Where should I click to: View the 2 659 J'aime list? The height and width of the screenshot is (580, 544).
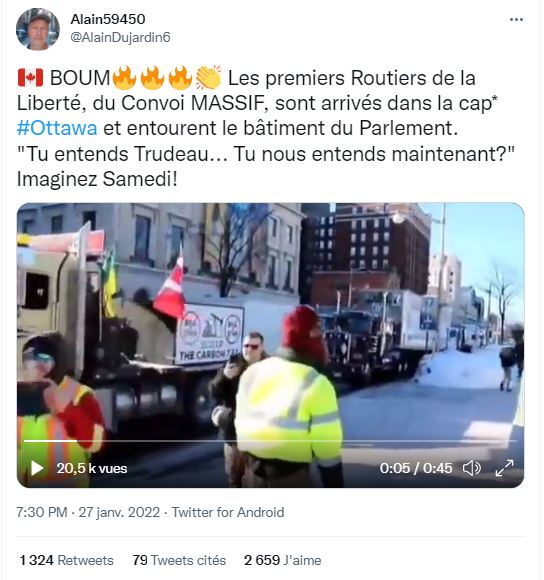(283, 560)
